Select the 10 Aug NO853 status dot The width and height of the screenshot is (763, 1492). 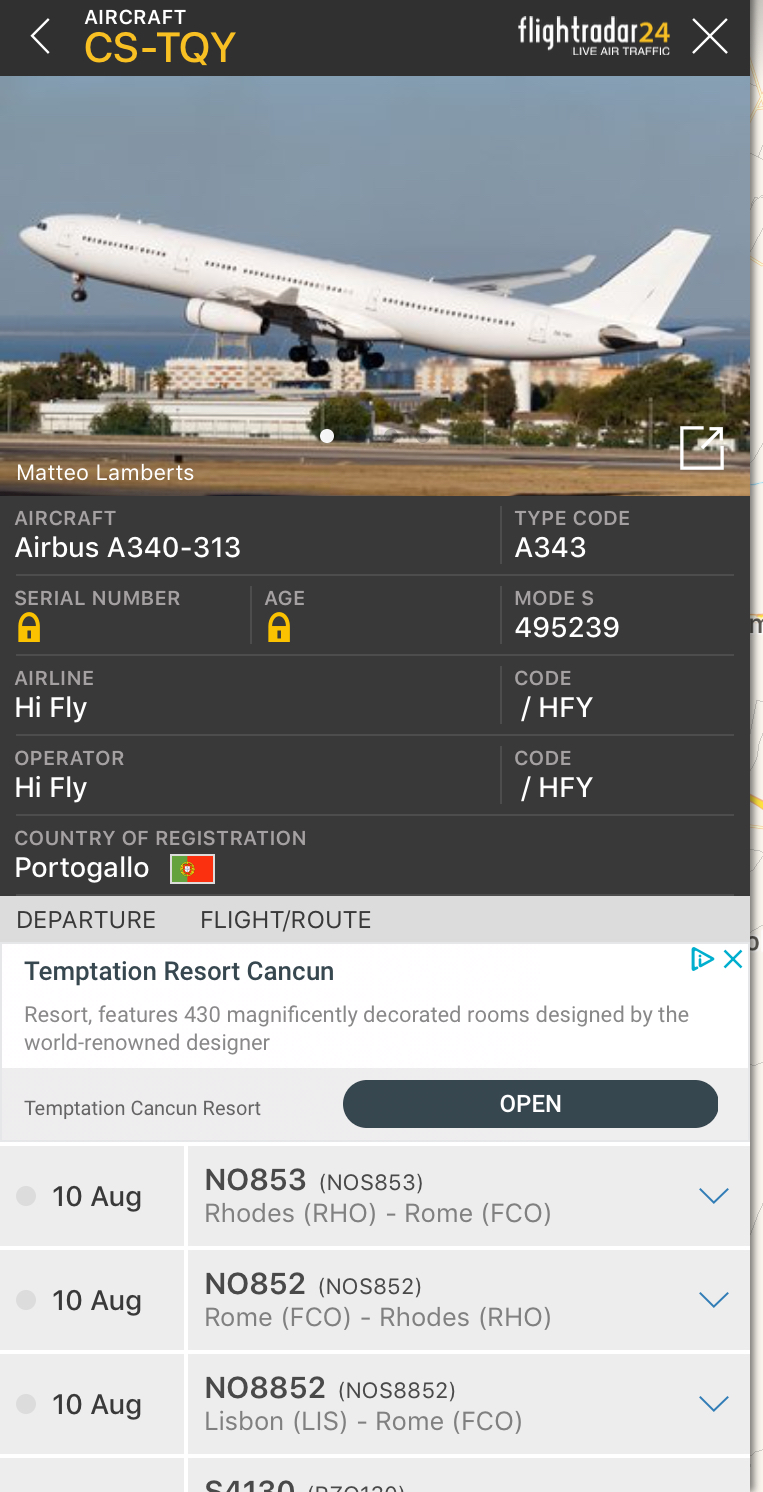pyautogui.click(x=27, y=1196)
